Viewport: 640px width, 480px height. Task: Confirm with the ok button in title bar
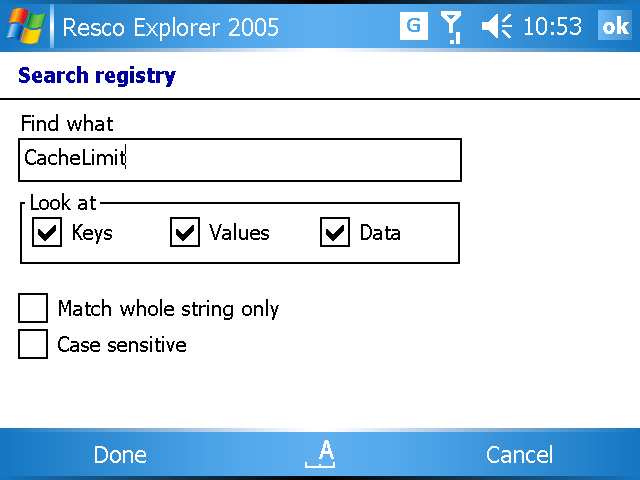616,26
